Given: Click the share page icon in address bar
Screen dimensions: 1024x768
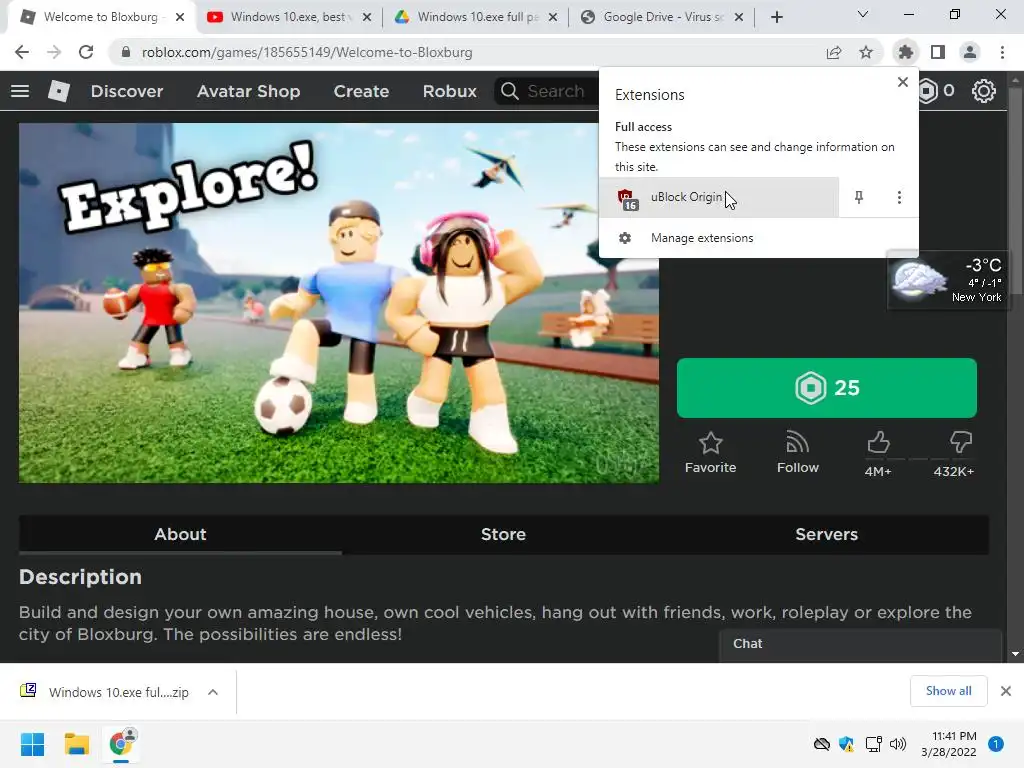Looking at the screenshot, I should pyautogui.click(x=833, y=52).
